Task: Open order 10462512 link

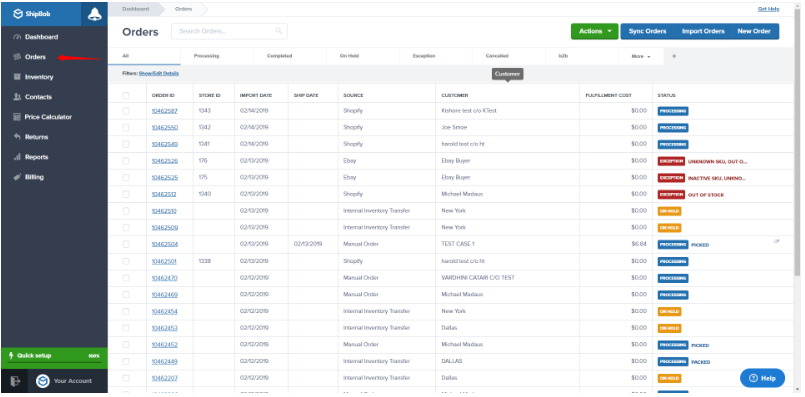Action: click(x=164, y=194)
